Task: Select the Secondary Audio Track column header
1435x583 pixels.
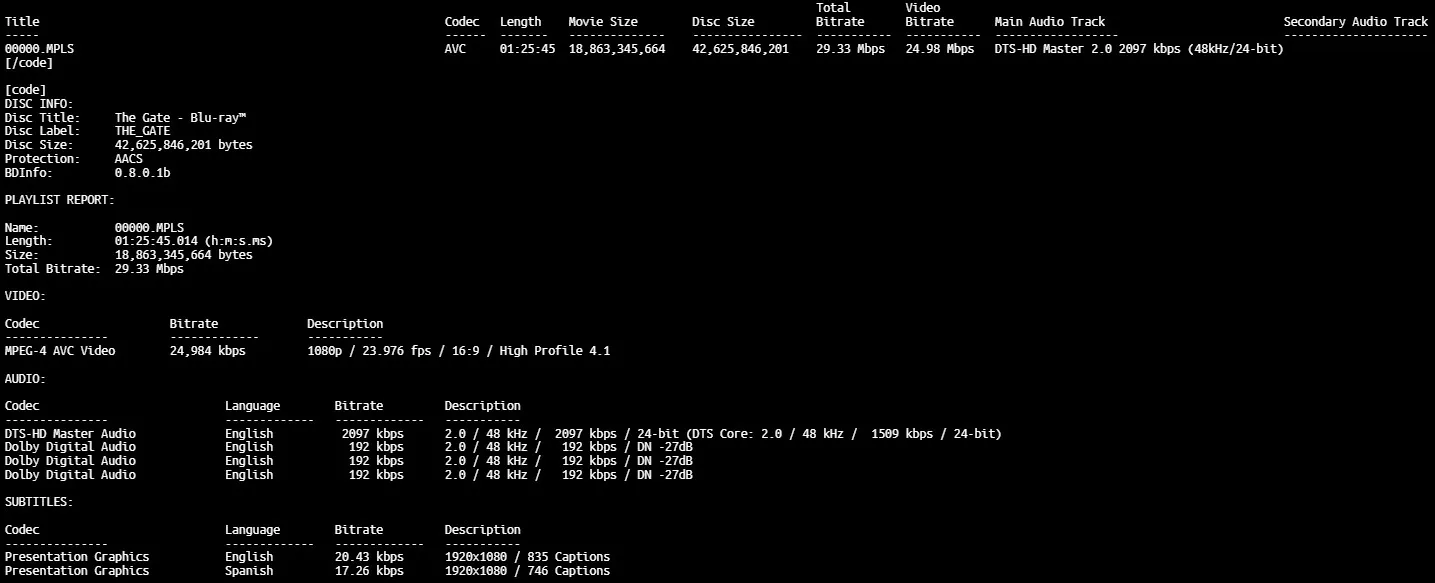Action: [1355, 21]
